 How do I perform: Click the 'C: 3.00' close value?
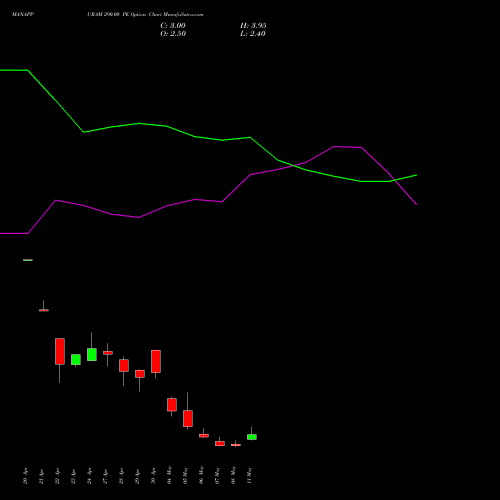173,26
